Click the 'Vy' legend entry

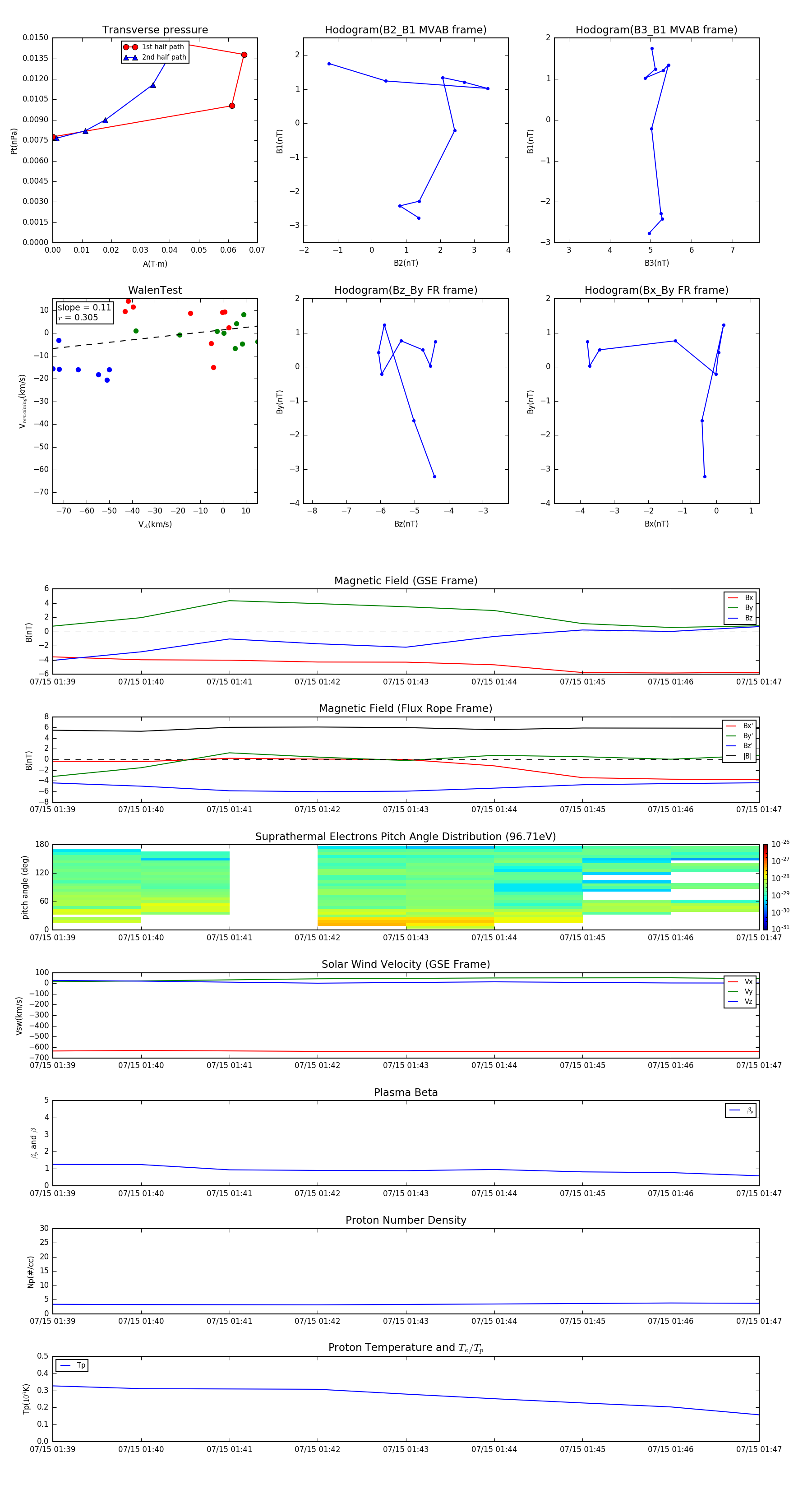click(740, 991)
